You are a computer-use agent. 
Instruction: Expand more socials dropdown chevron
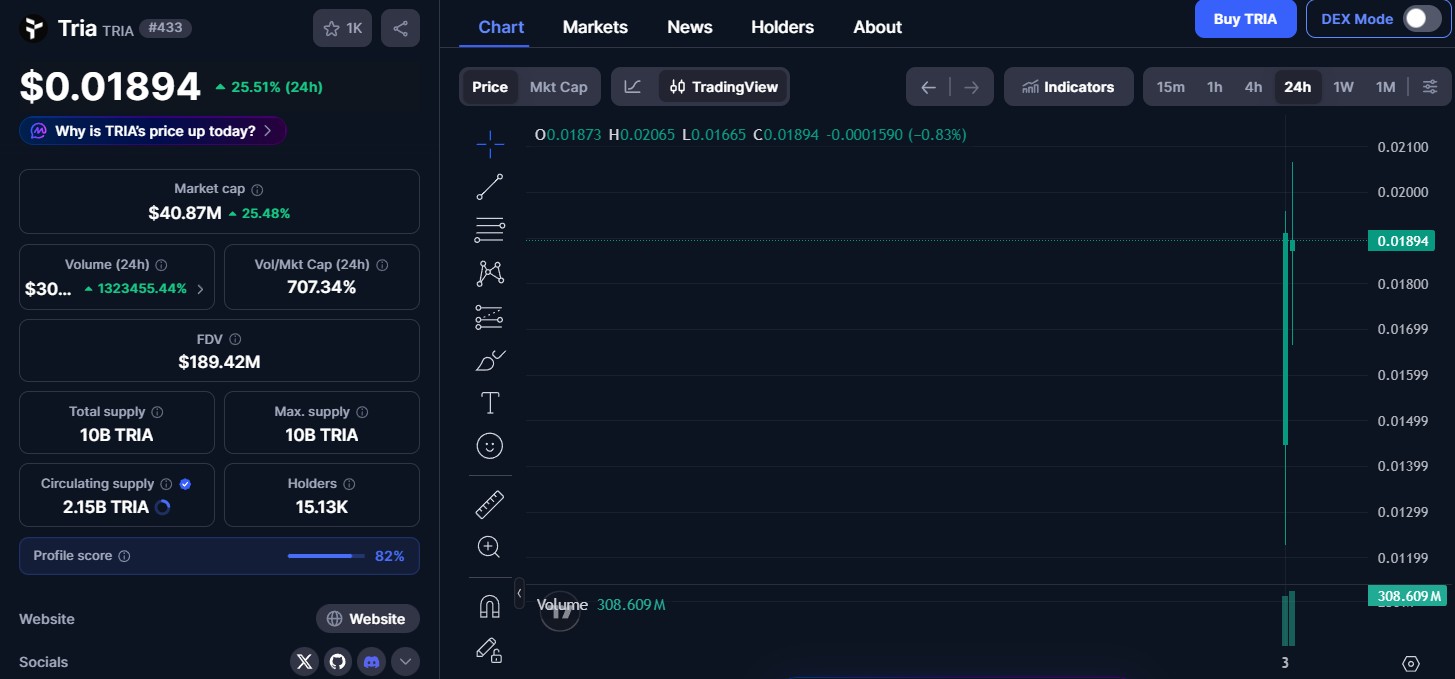click(405, 661)
